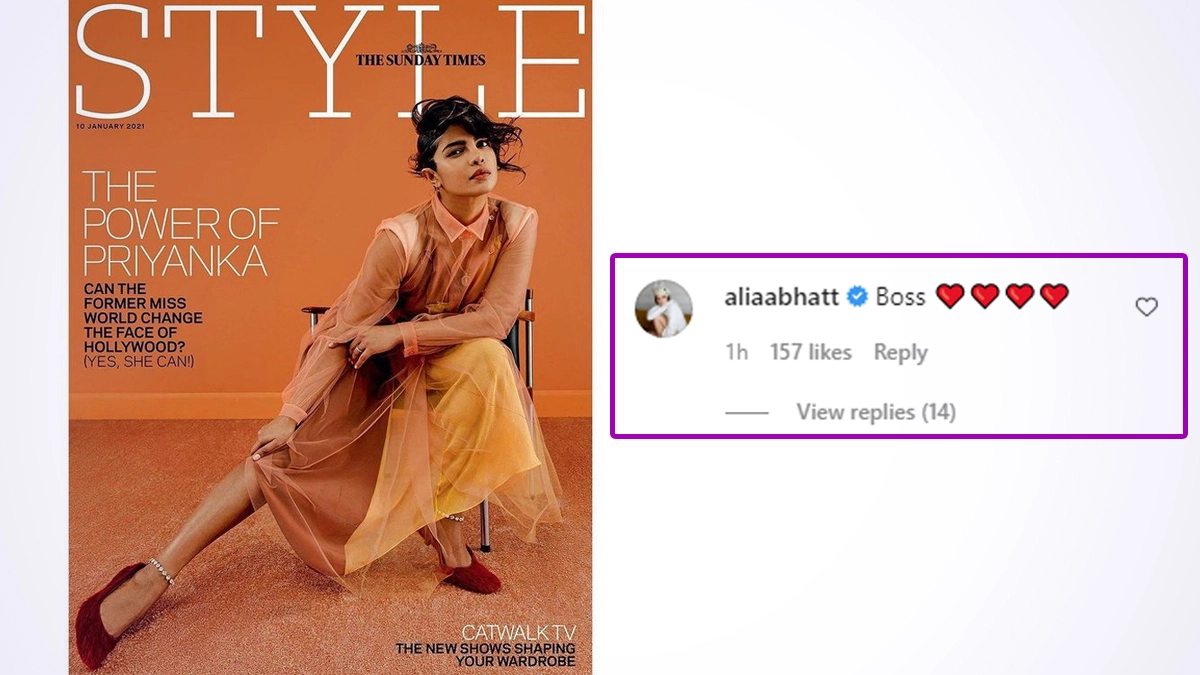The image size is (1200, 675).
Task: Expand View replies (14)
Action: [876, 412]
